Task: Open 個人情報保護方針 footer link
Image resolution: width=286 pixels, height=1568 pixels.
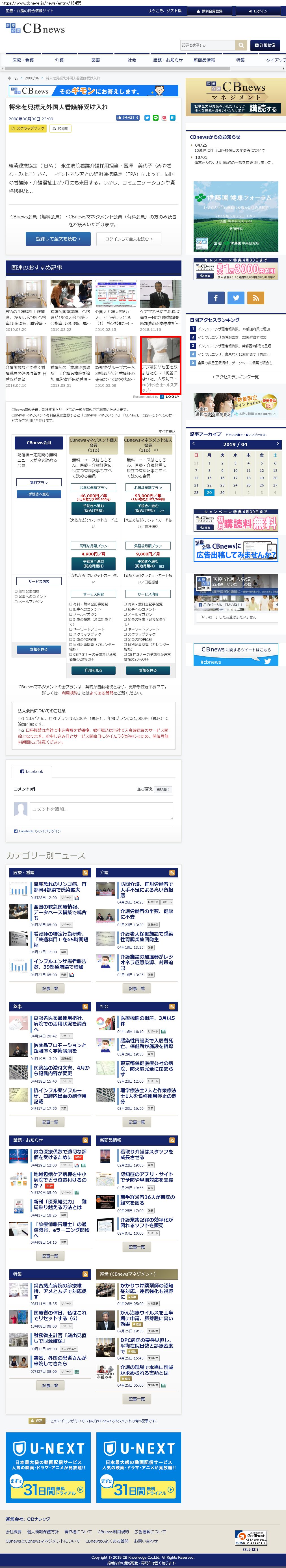Action: 43,1532
